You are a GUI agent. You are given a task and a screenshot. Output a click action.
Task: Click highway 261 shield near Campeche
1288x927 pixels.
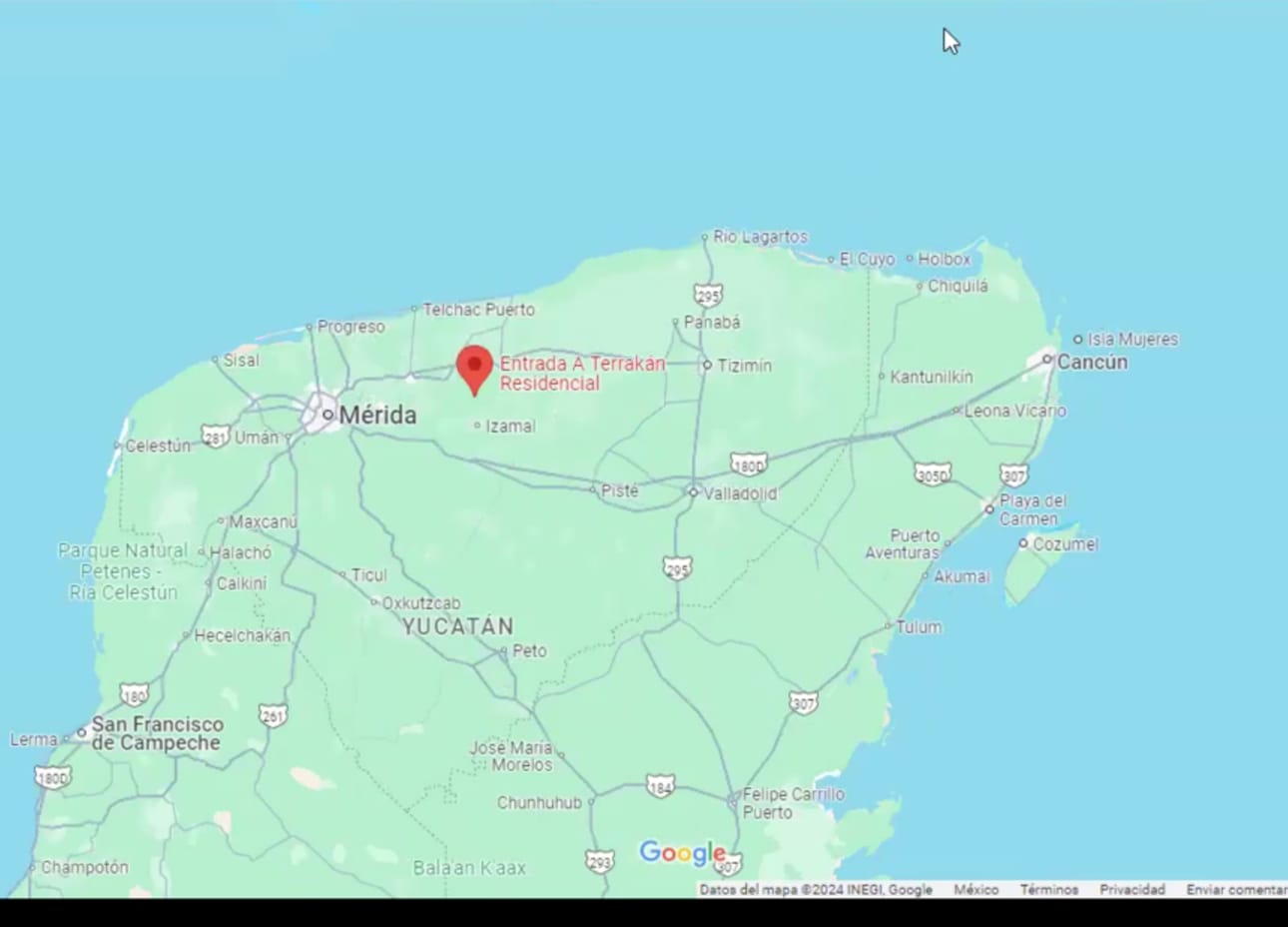click(x=273, y=715)
